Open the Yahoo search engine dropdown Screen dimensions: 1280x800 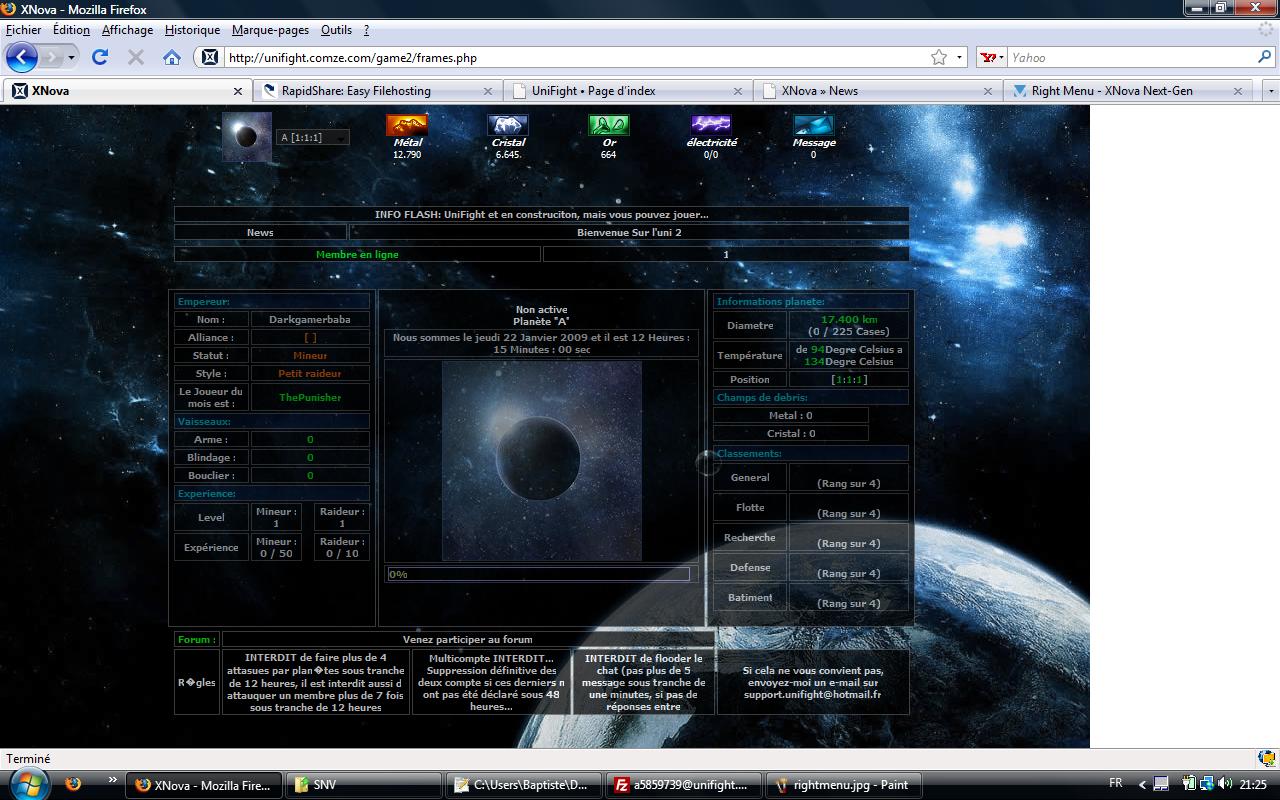(x=990, y=57)
